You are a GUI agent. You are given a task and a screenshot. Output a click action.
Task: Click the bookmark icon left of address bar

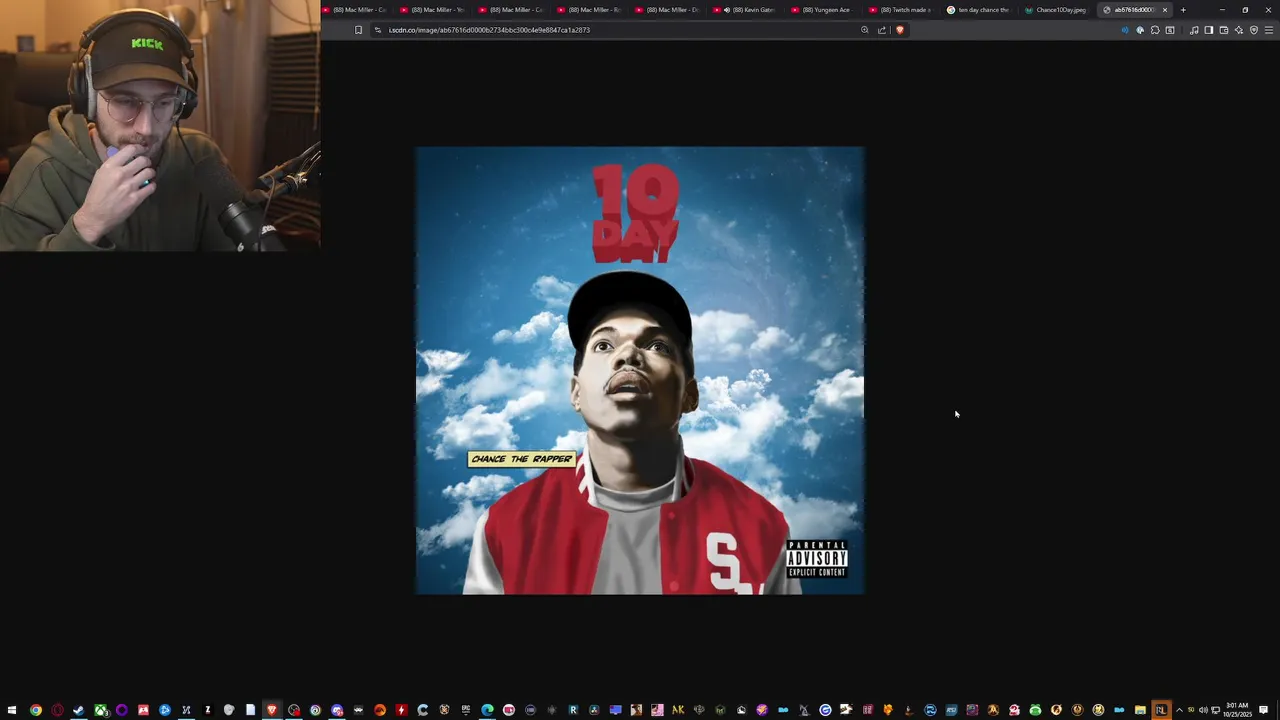pyautogui.click(x=358, y=30)
